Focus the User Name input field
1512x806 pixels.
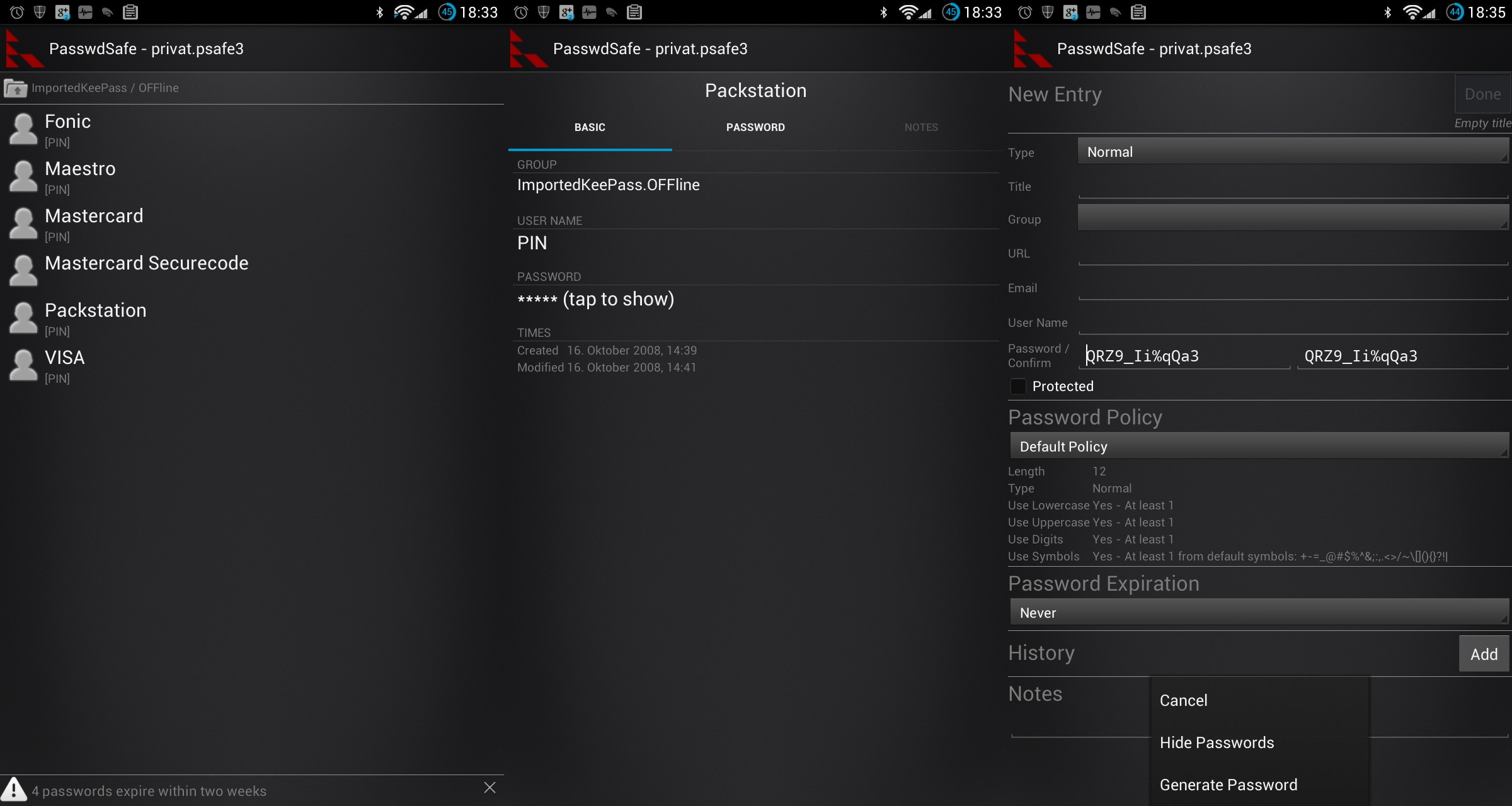pyautogui.click(x=1293, y=322)
